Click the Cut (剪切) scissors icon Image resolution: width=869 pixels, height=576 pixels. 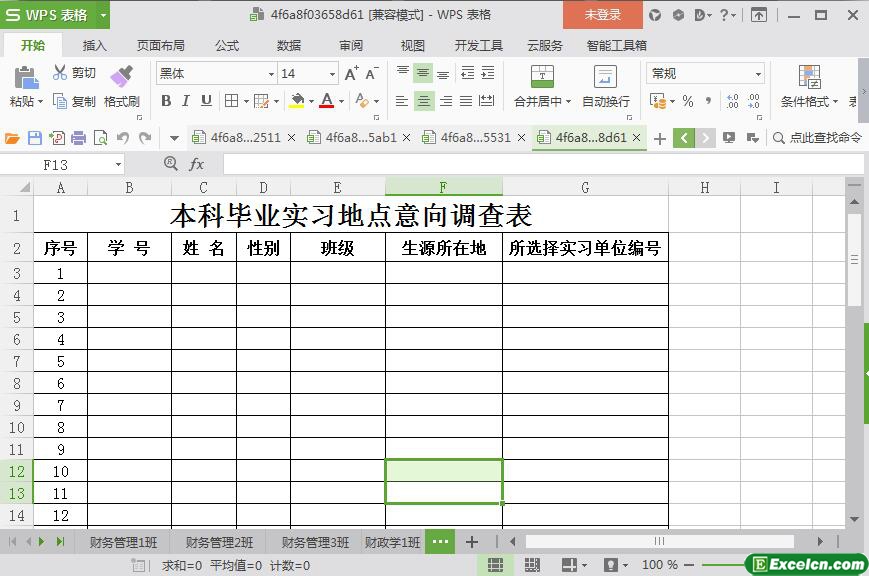pos(60,73)
